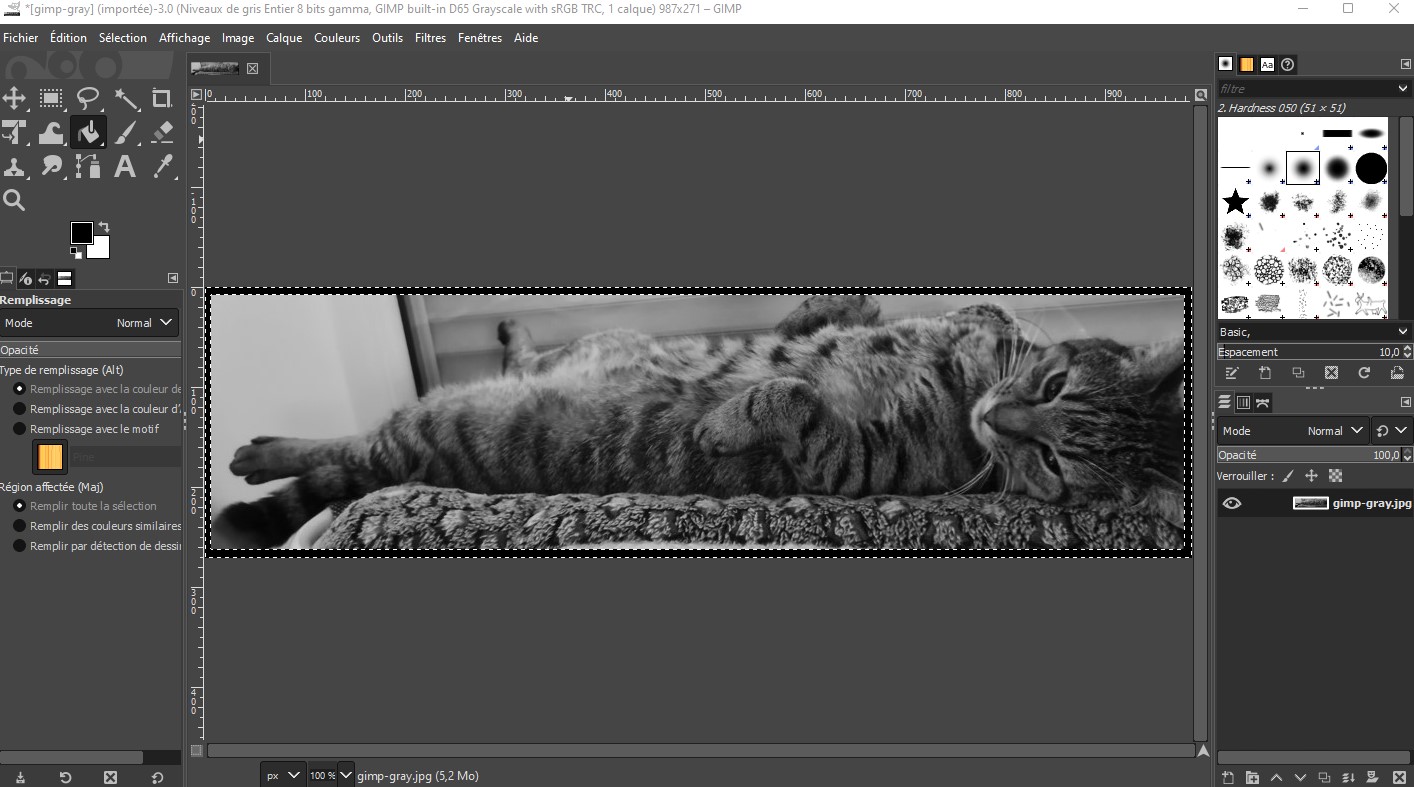The image size is (1414, 787).
Task: Open the Undo History tab
Action: click(x=45, y=278)
